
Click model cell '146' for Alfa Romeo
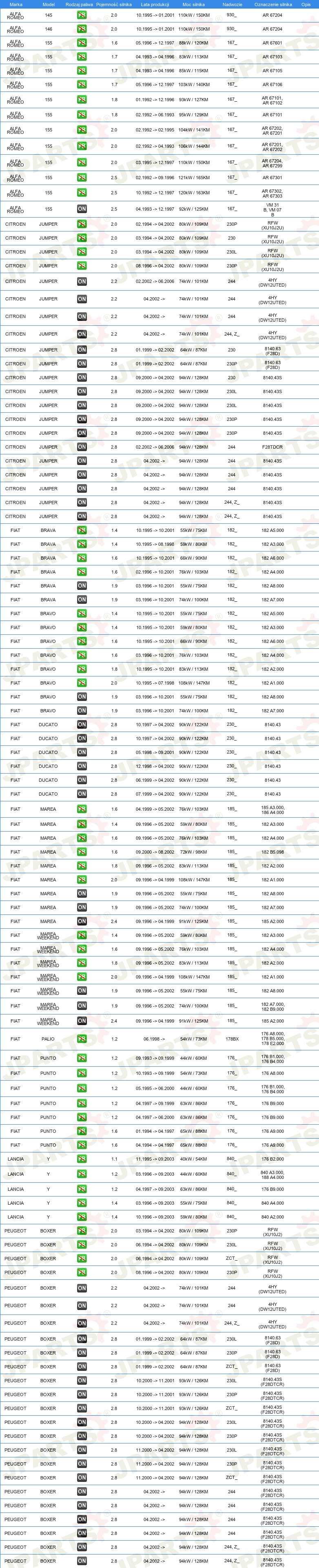(49, 29)
